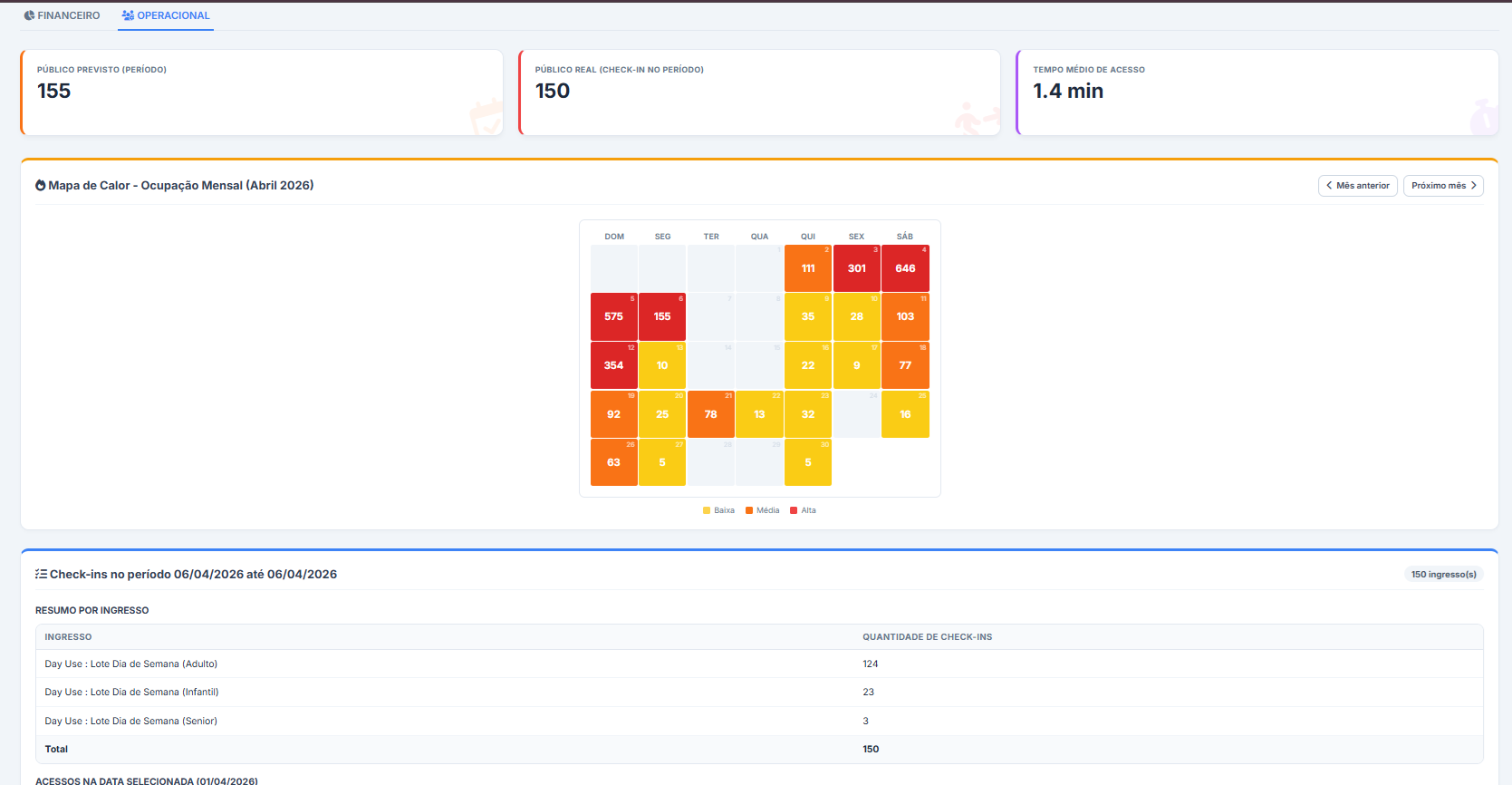Click the orange Média legend swatch

tap(749, 511)
